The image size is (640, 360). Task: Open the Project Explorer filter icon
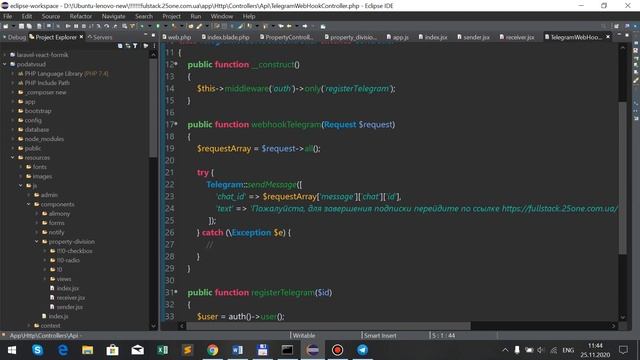(135, 46)
